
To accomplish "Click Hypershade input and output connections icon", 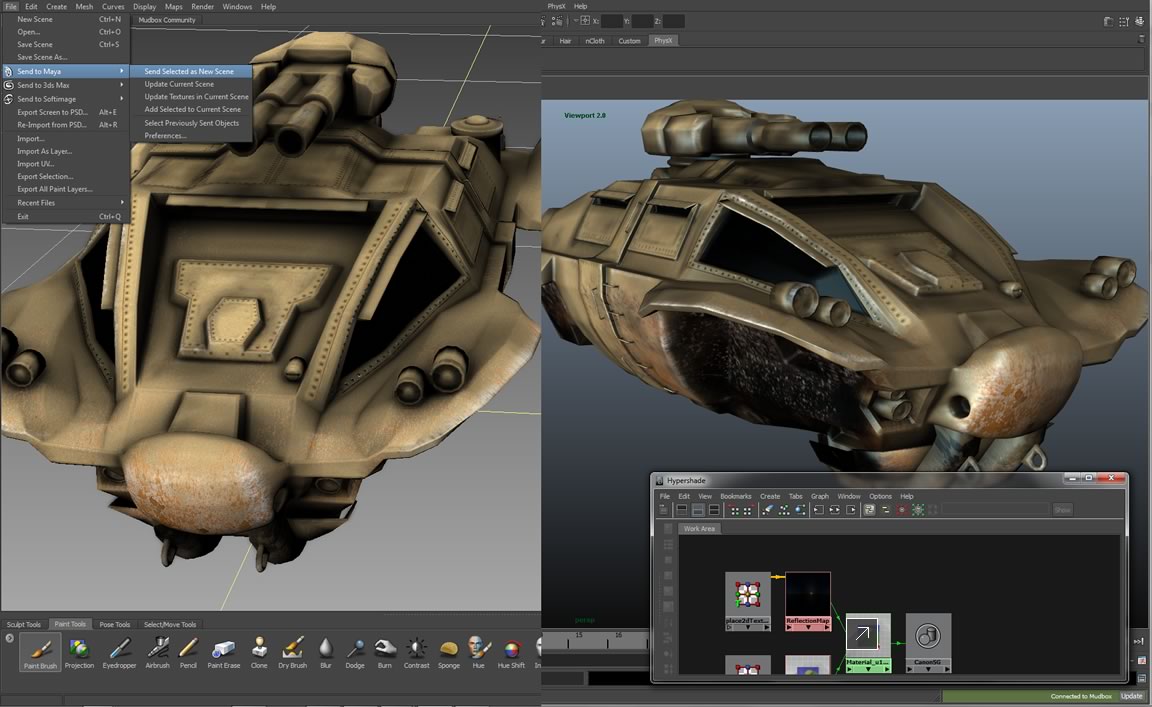I will (835, 509).
